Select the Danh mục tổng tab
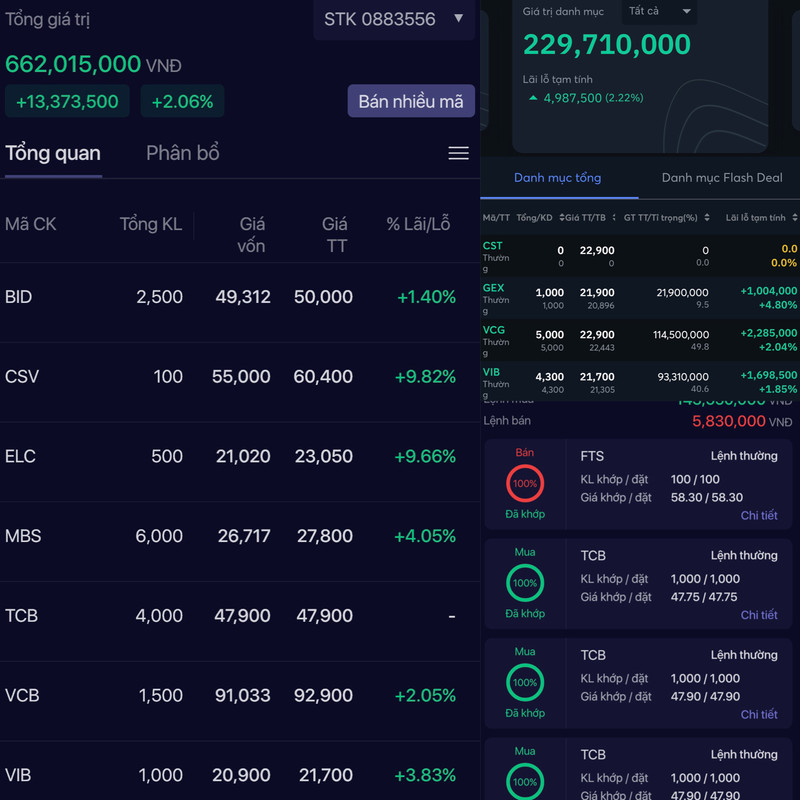The image size is (800, 800). (557, 178)
